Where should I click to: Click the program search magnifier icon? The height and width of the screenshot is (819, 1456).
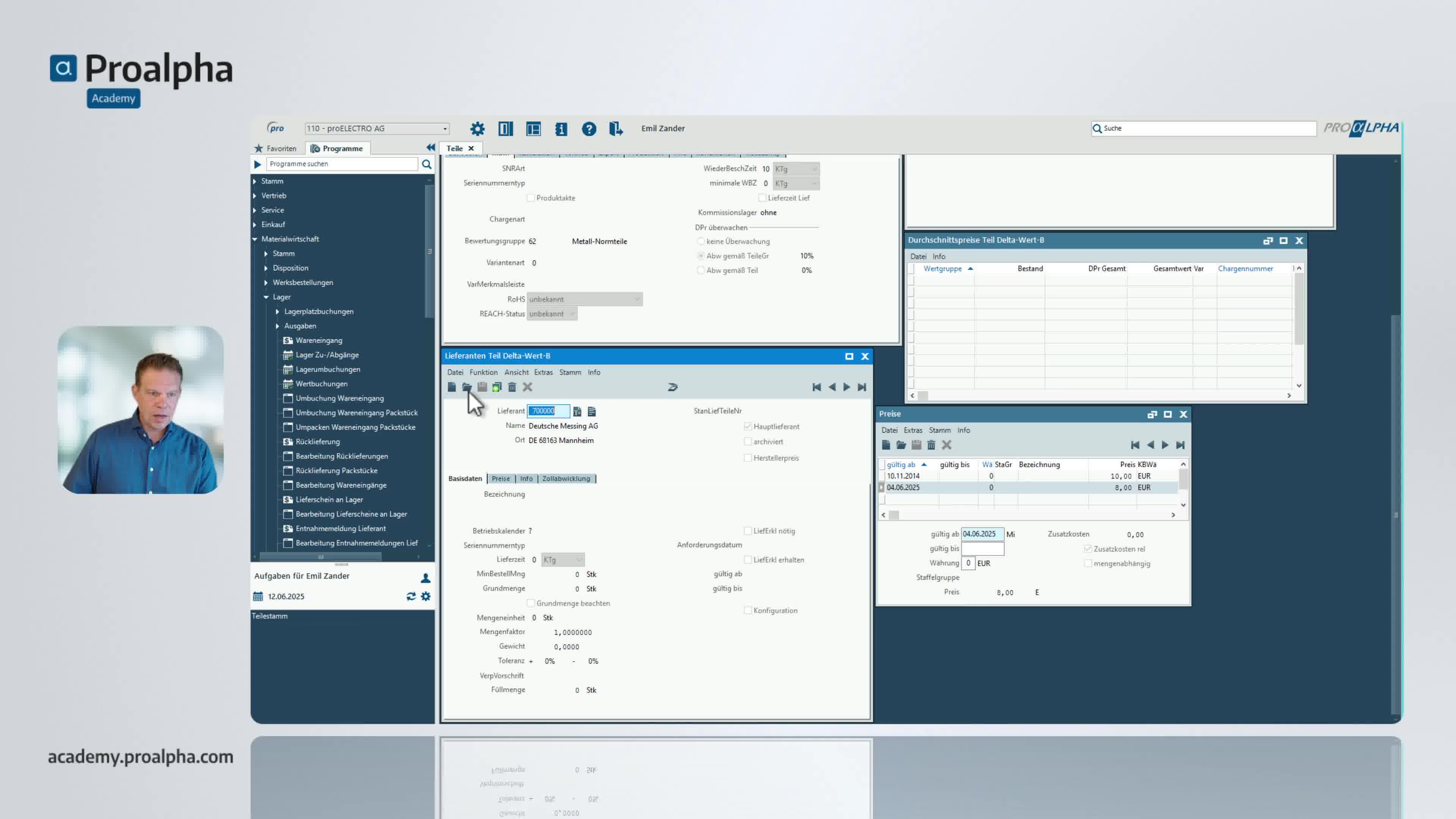tap(427, 164)
